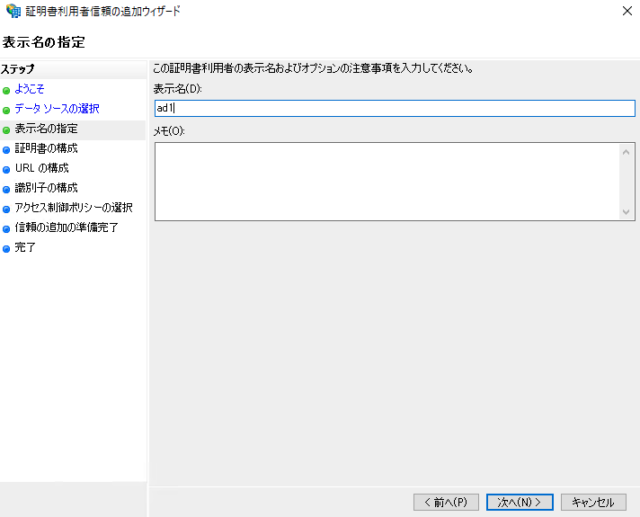640x517 pixels.
Task: Click the ステップ header
Action: [x=18, y=69]
